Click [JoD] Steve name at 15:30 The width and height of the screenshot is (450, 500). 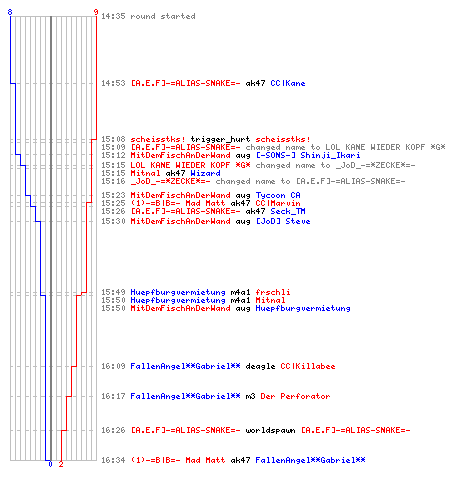pos(283,221)
